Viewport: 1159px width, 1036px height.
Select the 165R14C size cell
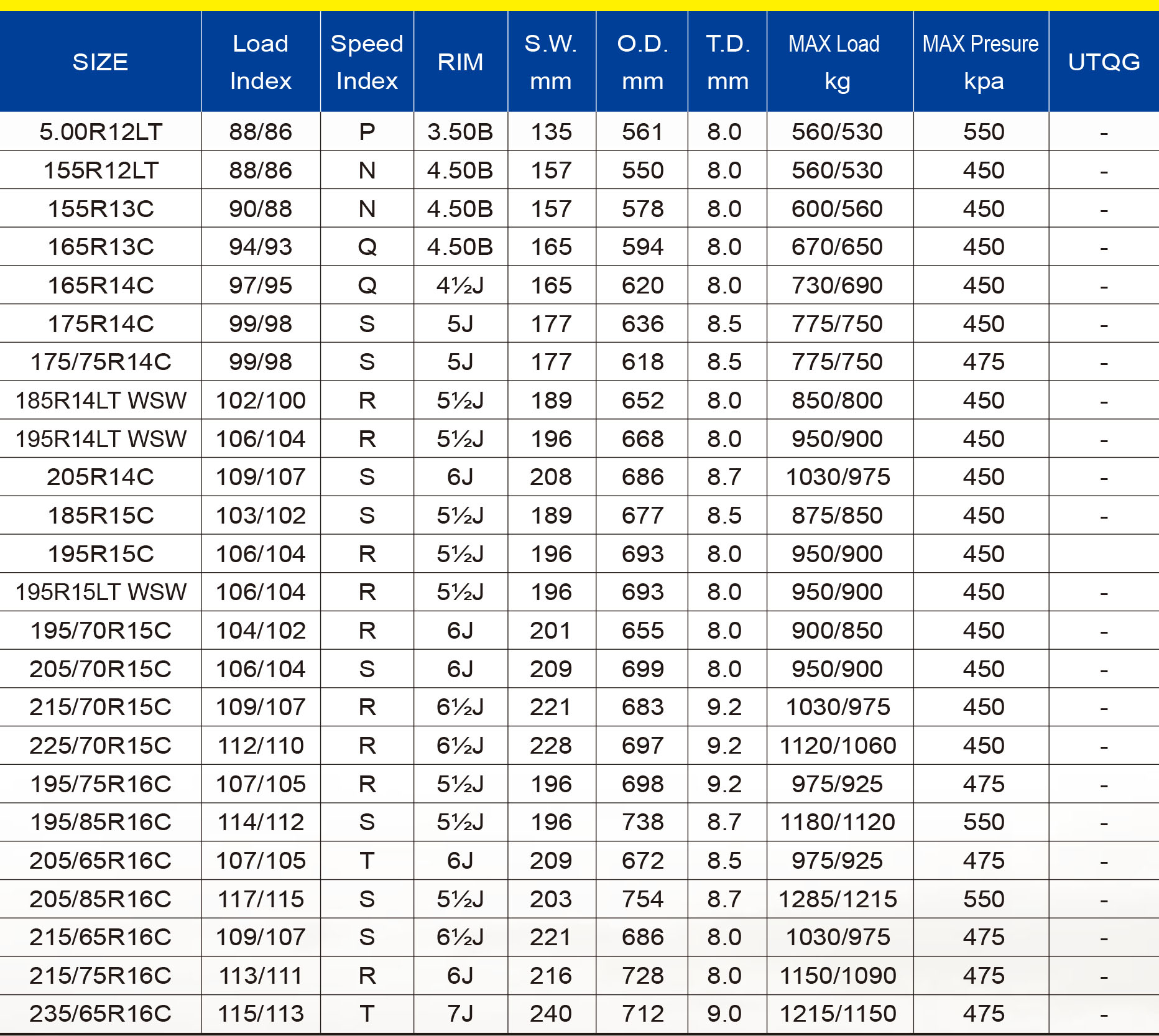(x=100, y=285)
